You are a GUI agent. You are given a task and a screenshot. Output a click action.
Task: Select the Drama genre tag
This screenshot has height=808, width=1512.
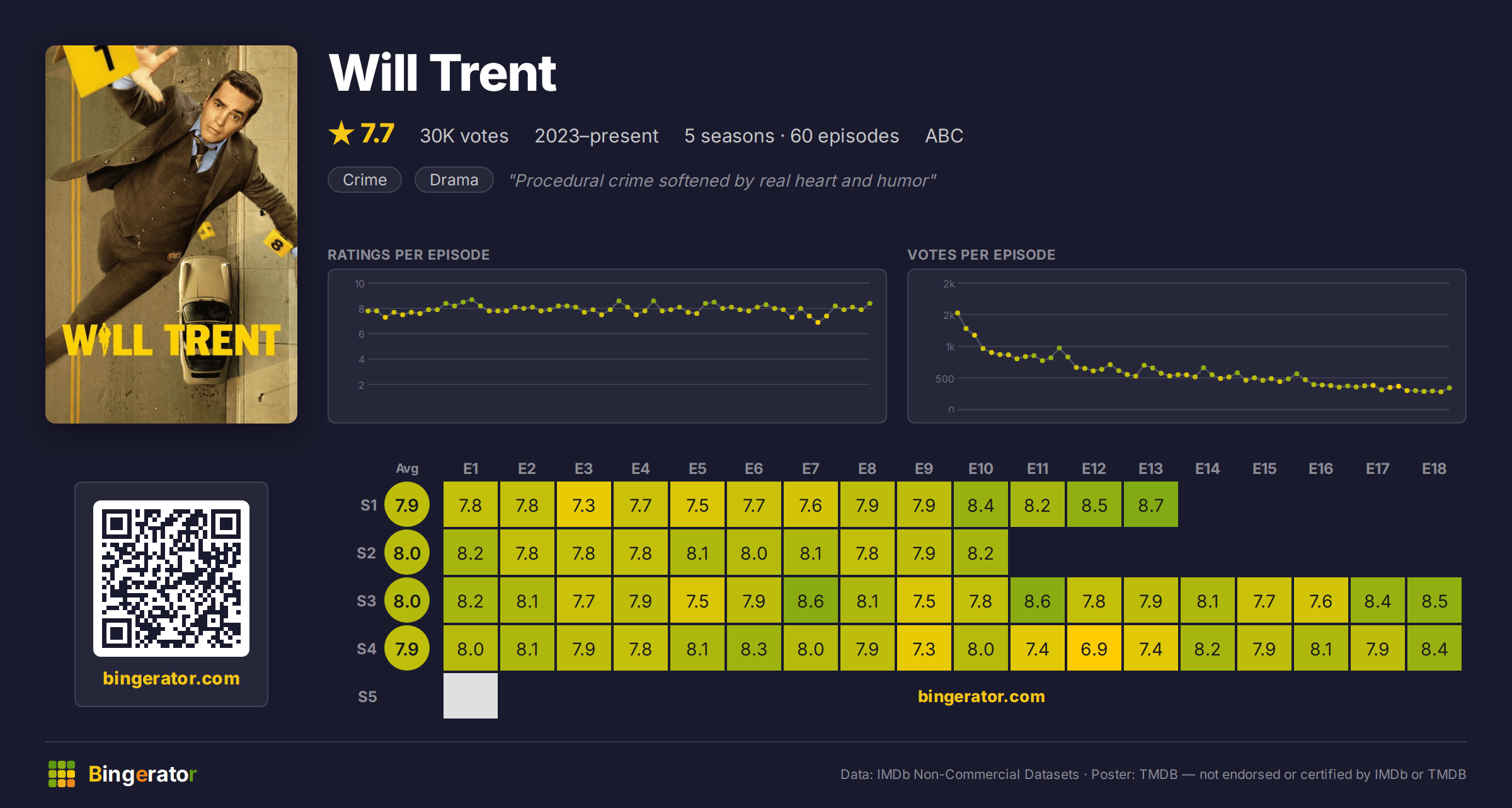454,180
